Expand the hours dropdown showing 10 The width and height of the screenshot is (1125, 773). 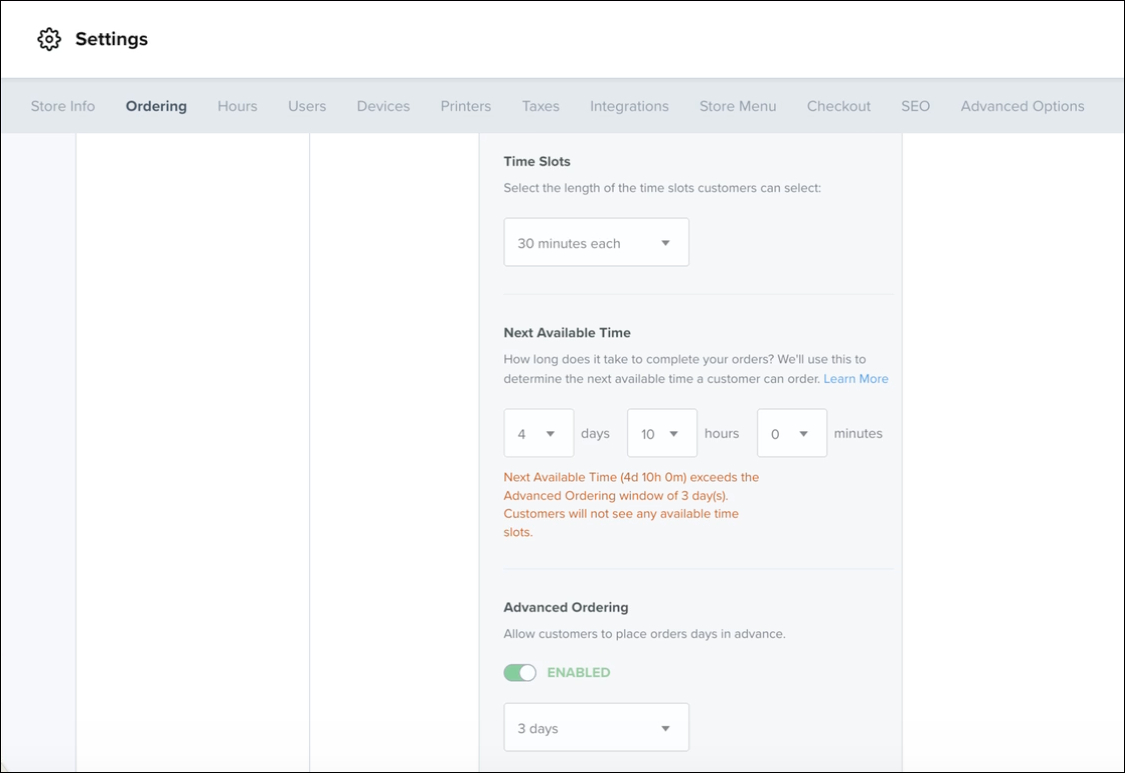(x=661, y=434)
